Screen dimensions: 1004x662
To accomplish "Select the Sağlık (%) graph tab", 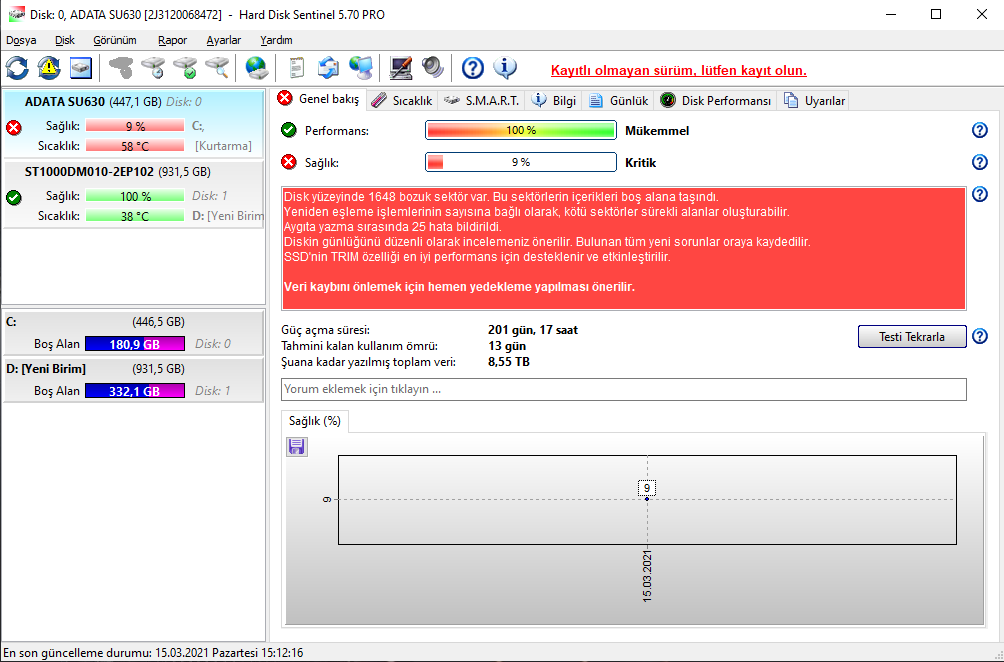I will [314, 421].
